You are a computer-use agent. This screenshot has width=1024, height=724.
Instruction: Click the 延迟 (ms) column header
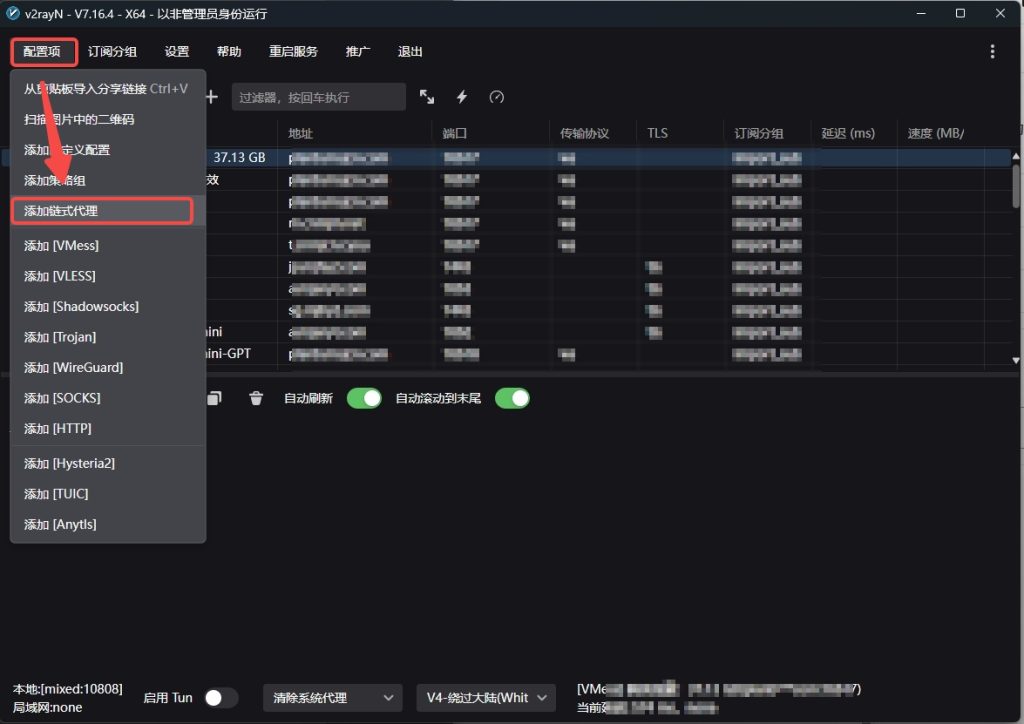click(x=847, y=133)
